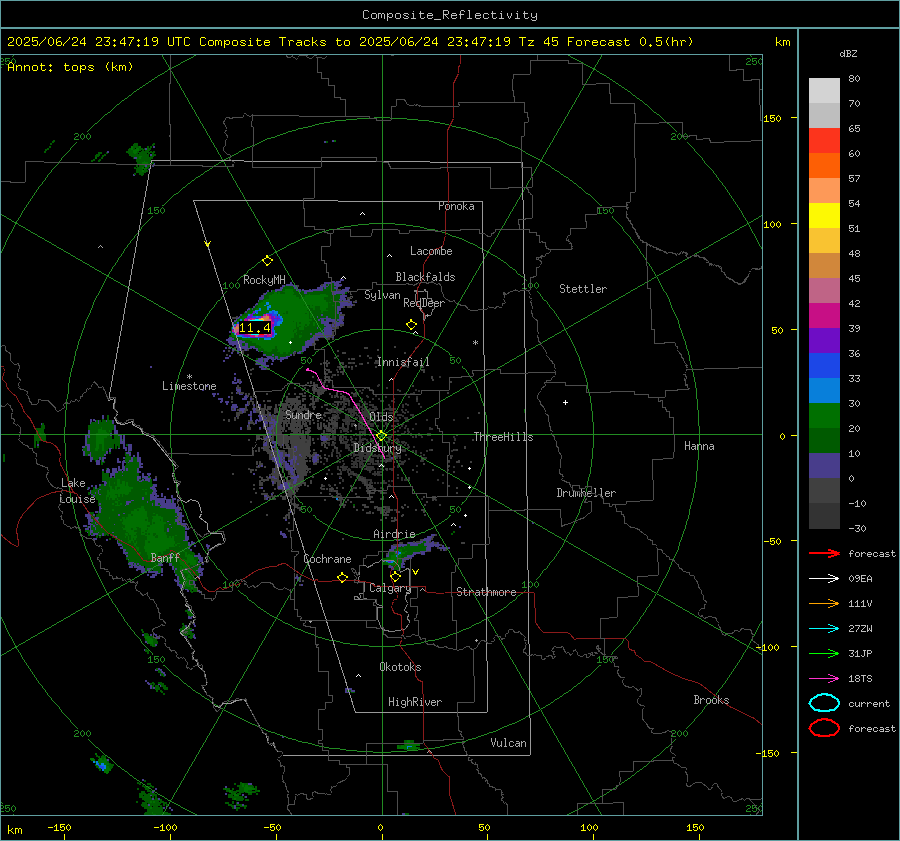The width and height of the screenshot is (900, 841).
Task: Click the Ponoka label
Action: click(x=456, y=206)
